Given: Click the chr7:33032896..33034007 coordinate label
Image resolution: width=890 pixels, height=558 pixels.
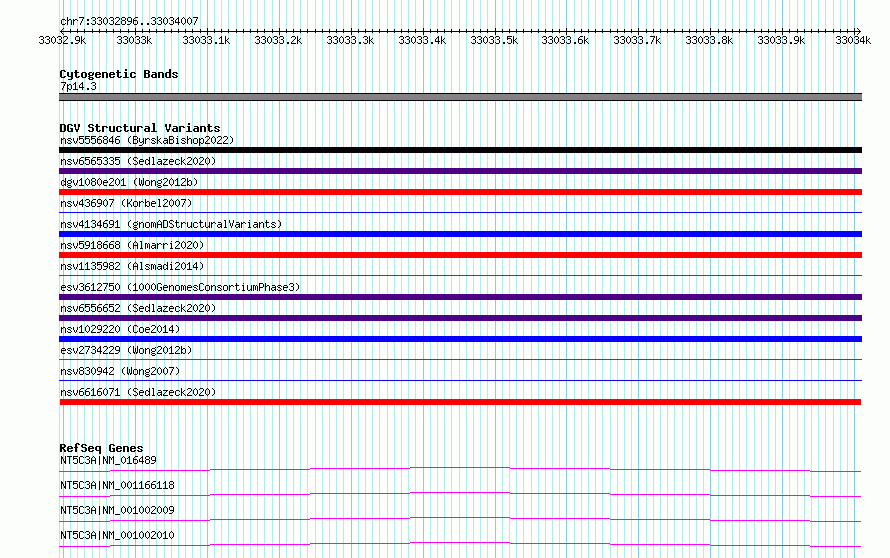Looking at the screenshot, I should click(x=129, y=21).
